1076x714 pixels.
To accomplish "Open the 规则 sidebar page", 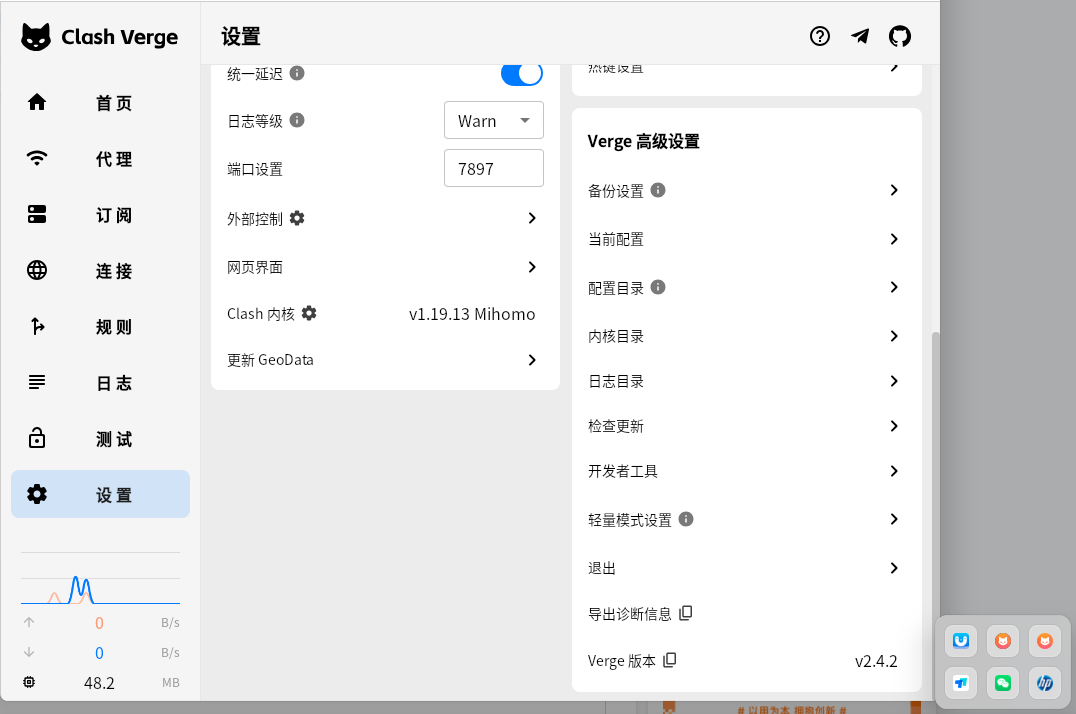I will (x=100, y=327).
